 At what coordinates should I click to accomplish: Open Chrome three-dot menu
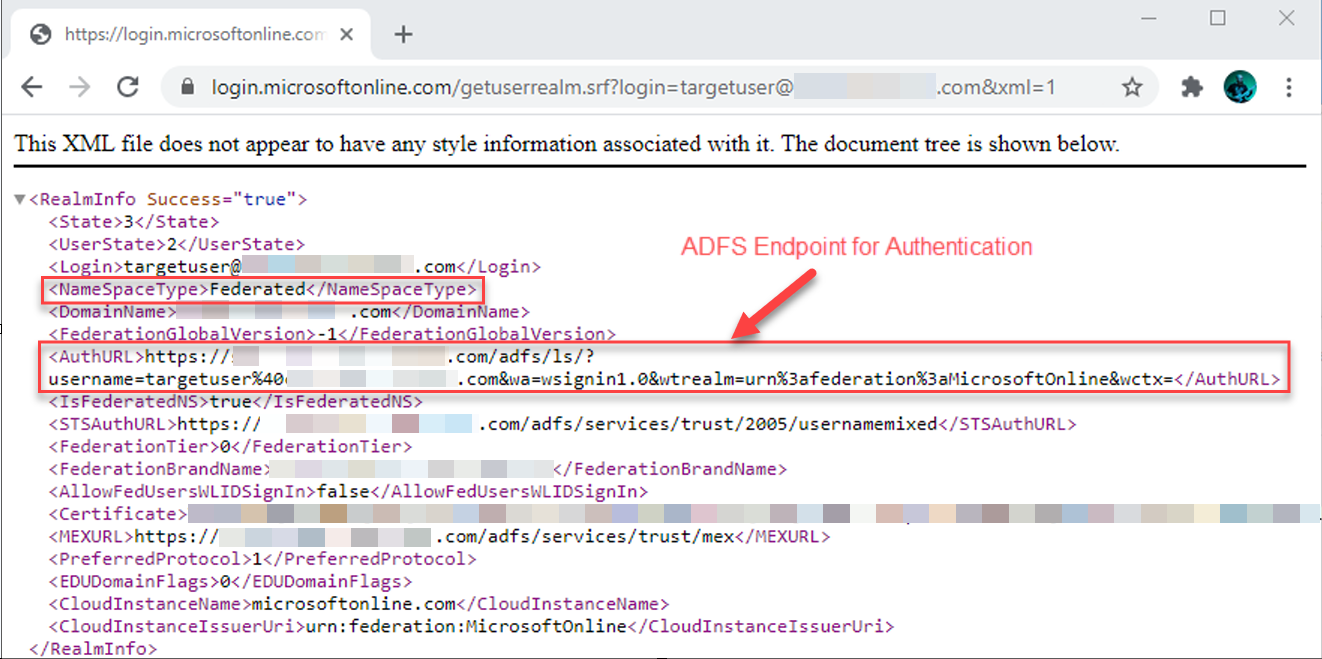[1288, 87]
